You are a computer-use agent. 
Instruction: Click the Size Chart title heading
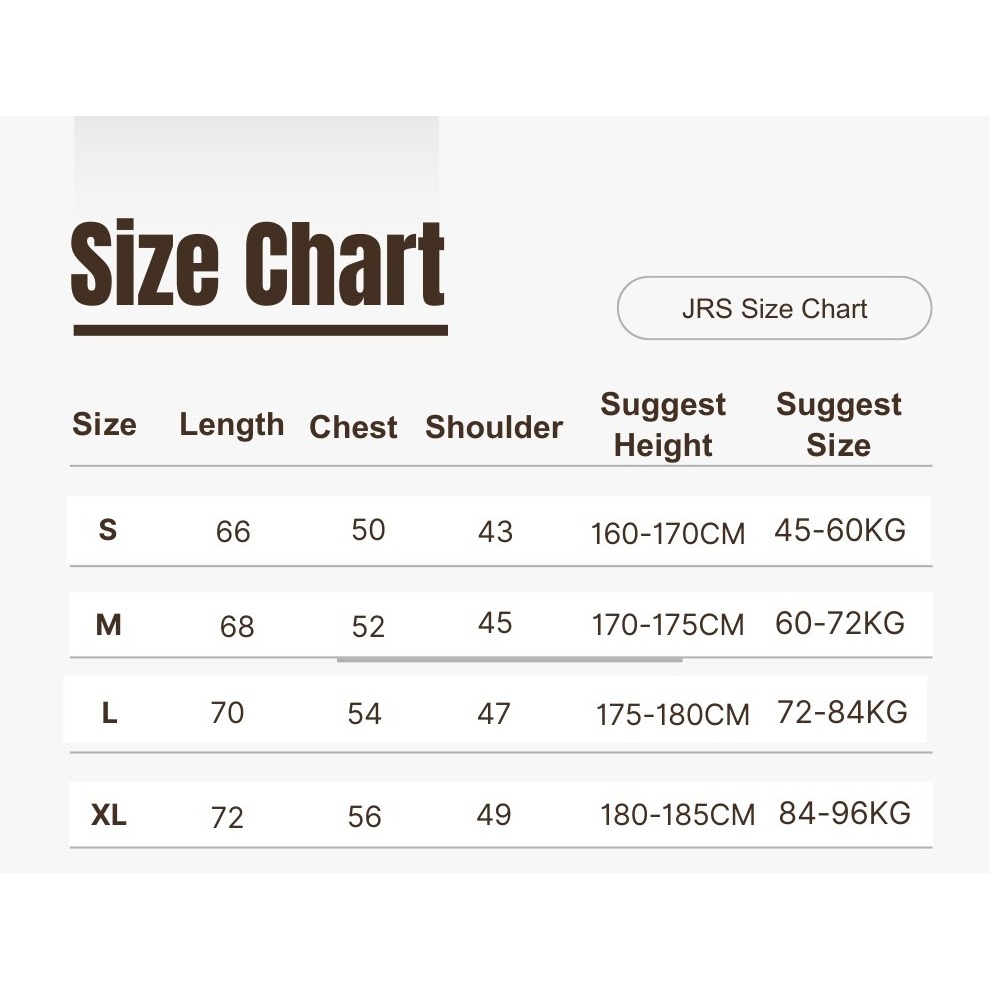(x=258, y=266)
